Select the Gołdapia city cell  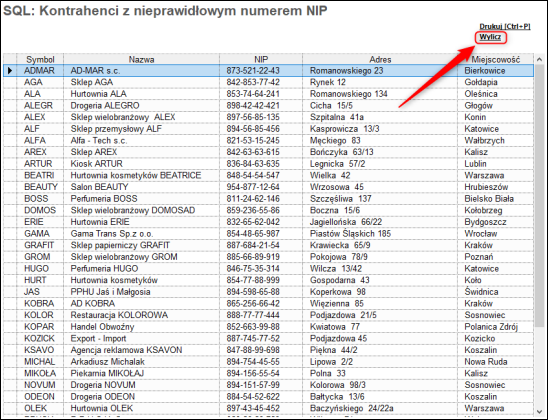(x=496, y=82)
